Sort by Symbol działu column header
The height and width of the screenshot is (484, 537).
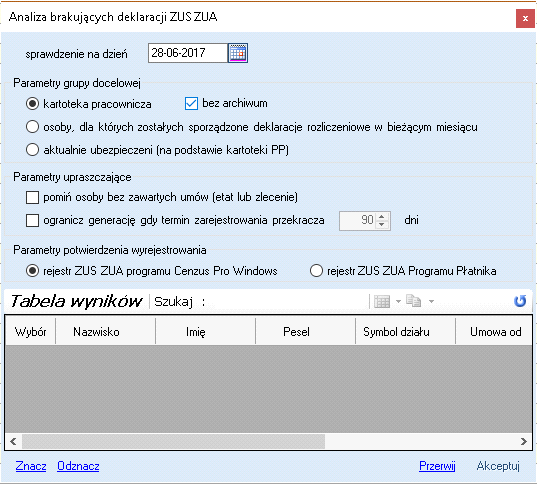pyautogui.click(x=405, y=331)
